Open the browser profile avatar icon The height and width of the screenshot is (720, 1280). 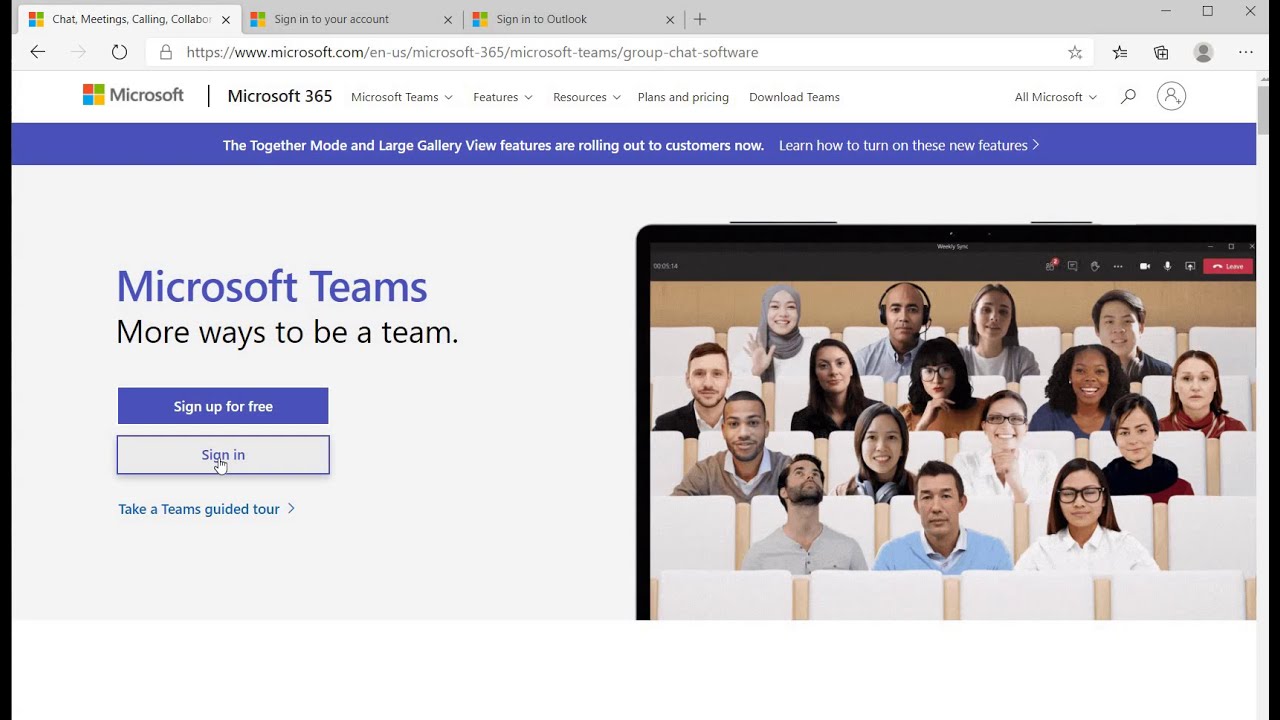tap(1203, 52)
